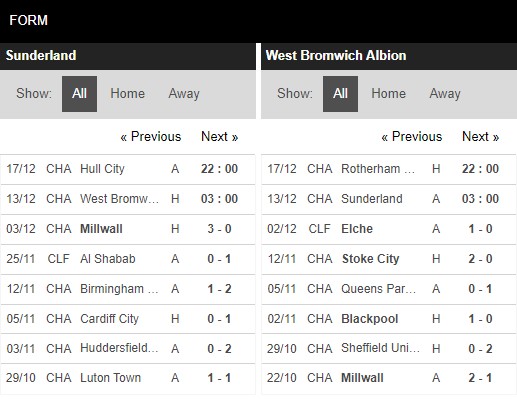Open Next West Bromwich Albion fixtures

(x=481, y=137)
